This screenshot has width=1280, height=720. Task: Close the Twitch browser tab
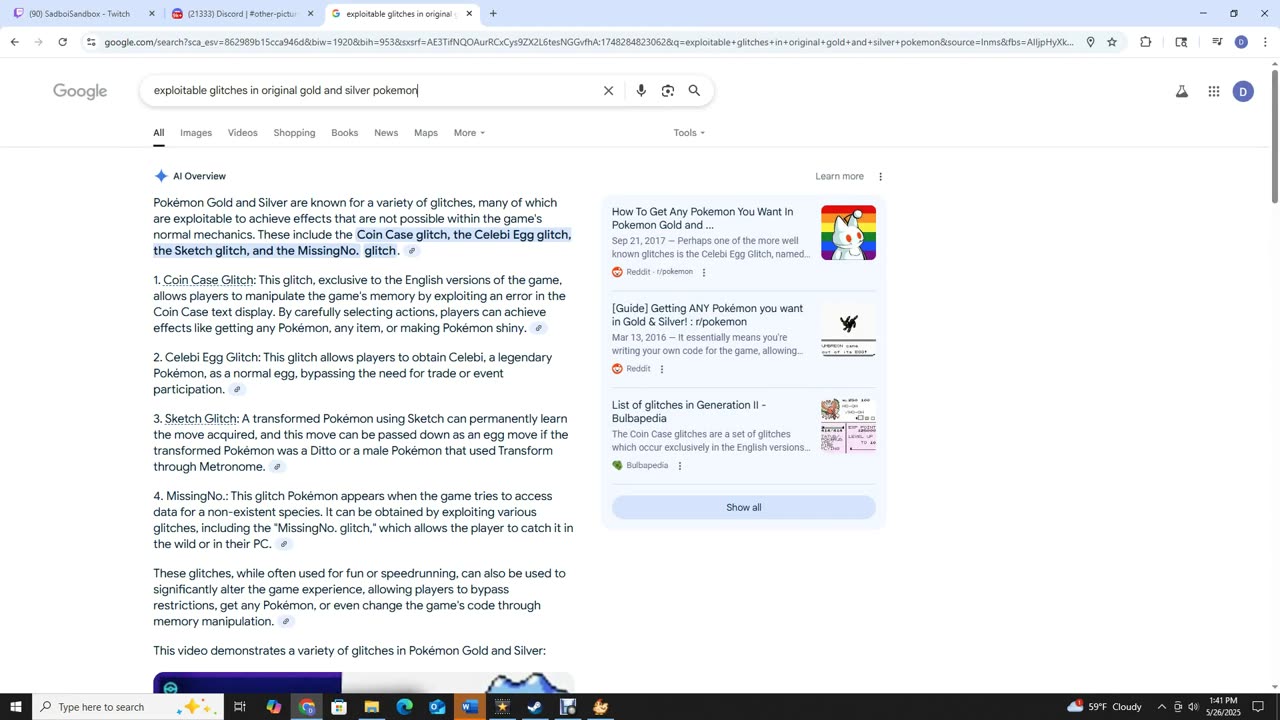click(152, 14)
